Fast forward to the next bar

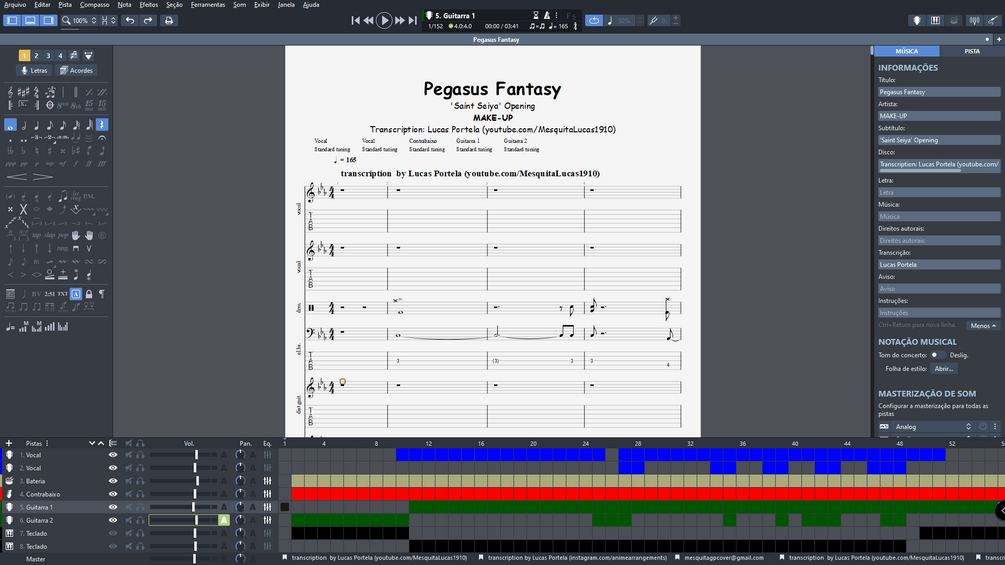pos(399,20)
